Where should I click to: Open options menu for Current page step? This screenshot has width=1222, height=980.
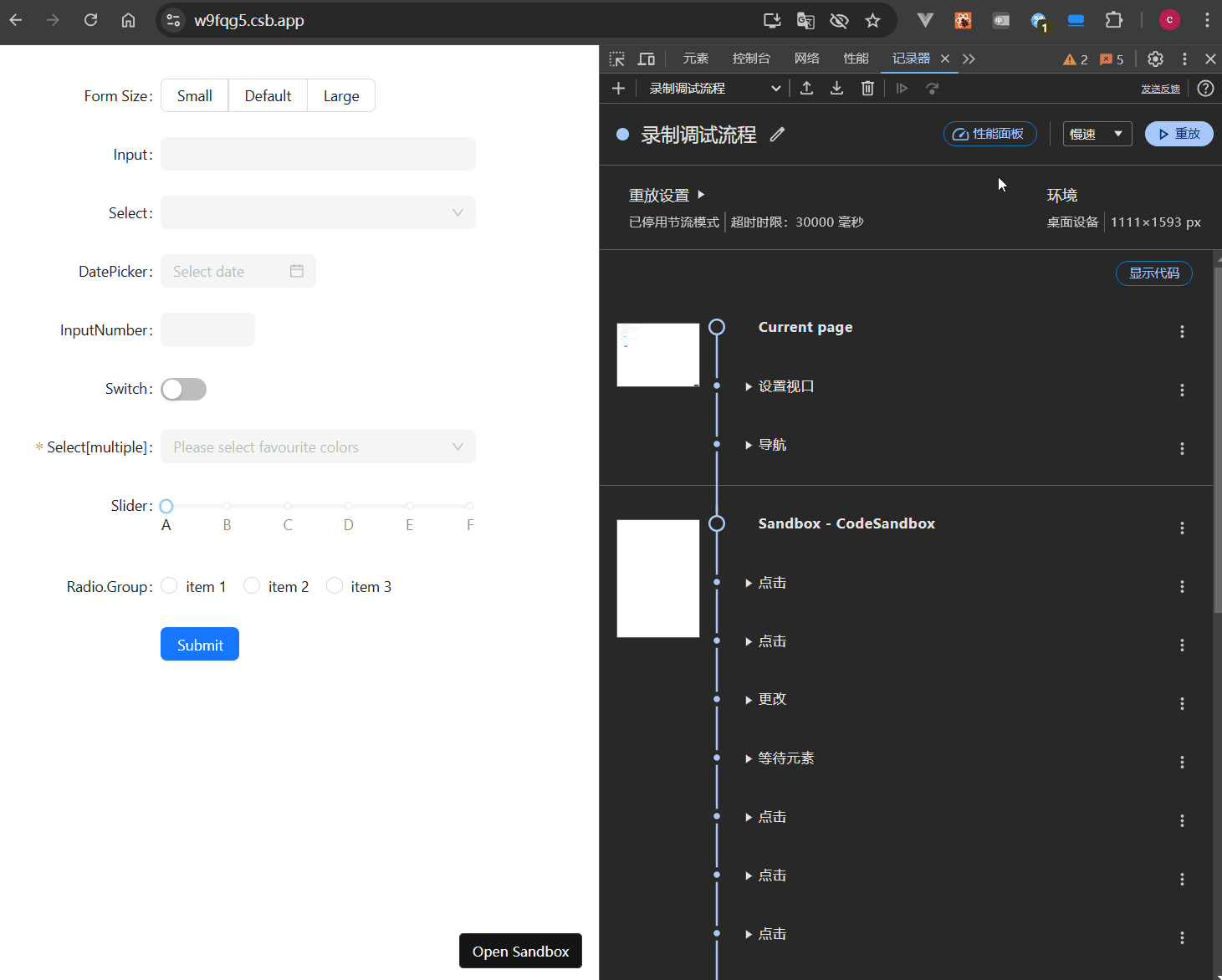coord(1182,332)
